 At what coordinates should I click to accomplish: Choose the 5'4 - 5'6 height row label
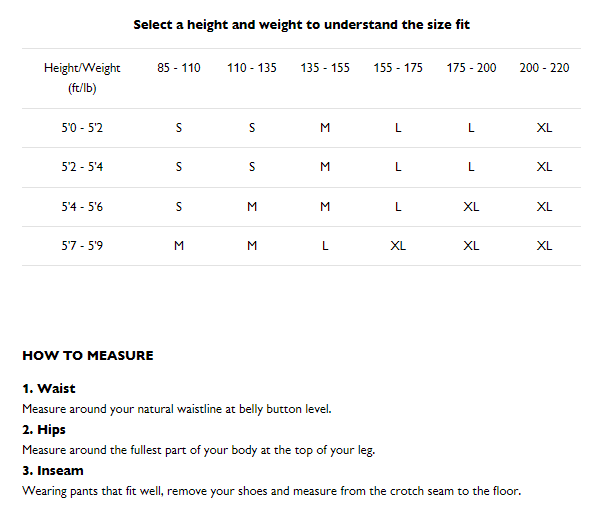point(82,207)
